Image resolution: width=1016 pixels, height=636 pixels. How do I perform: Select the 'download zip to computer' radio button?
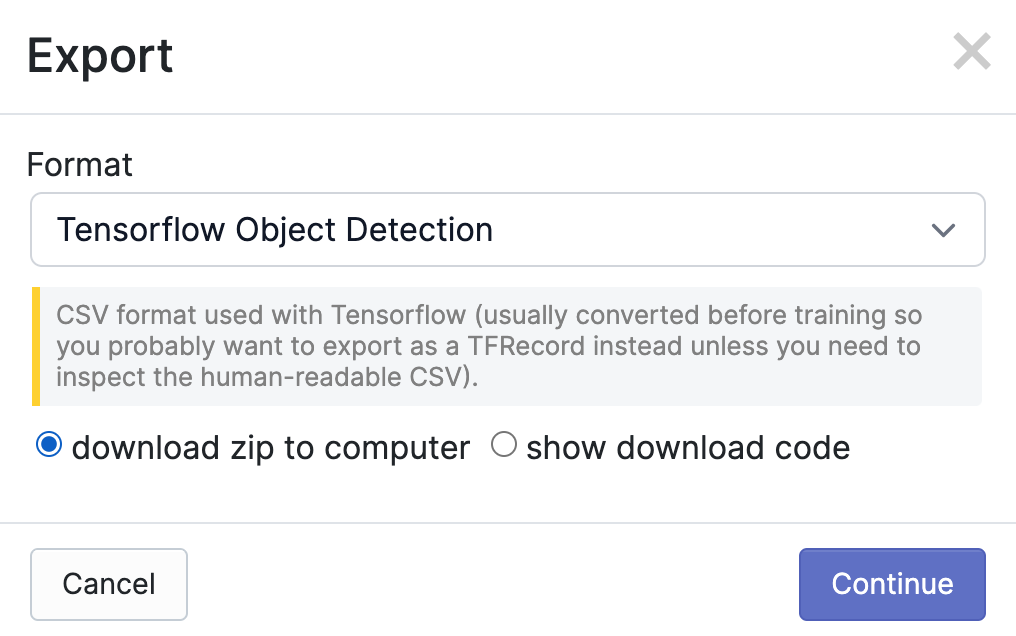click(47, 445)
